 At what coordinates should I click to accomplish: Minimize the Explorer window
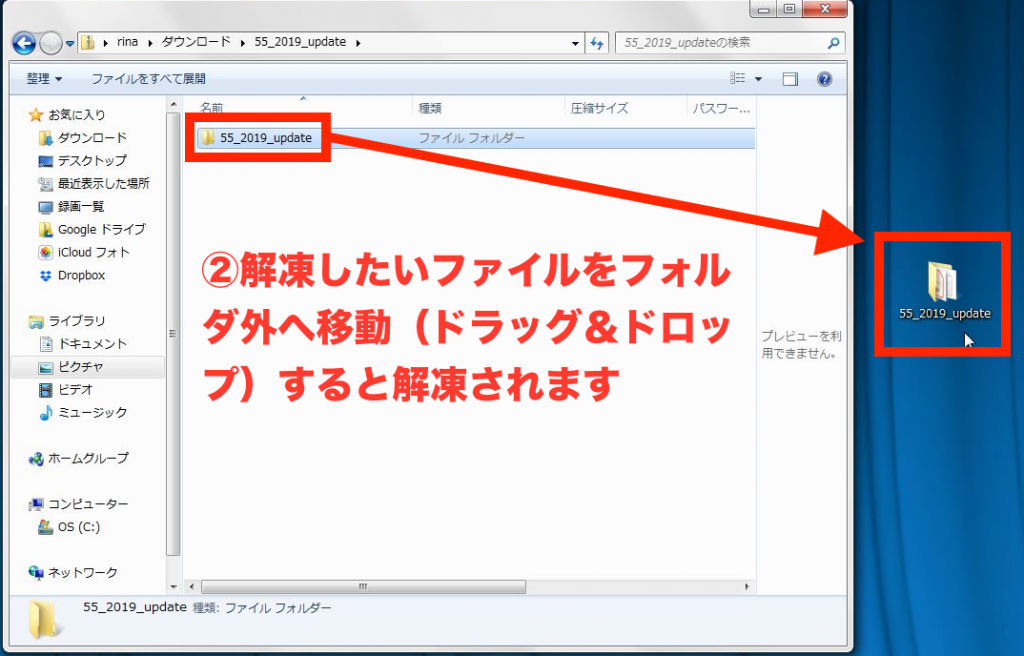763,9
